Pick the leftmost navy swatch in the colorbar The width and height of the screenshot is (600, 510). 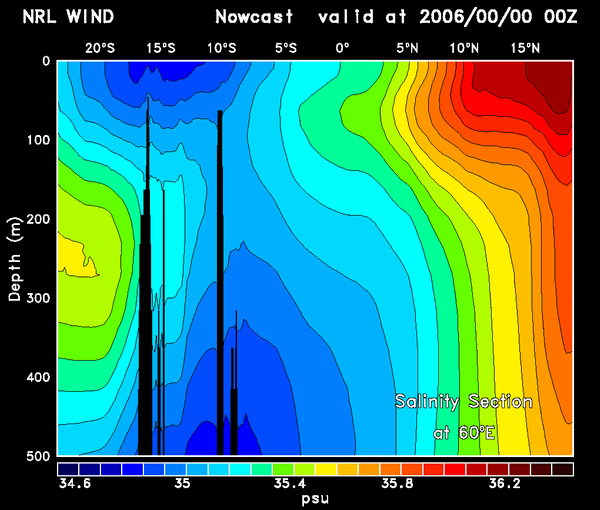(68, 469)
